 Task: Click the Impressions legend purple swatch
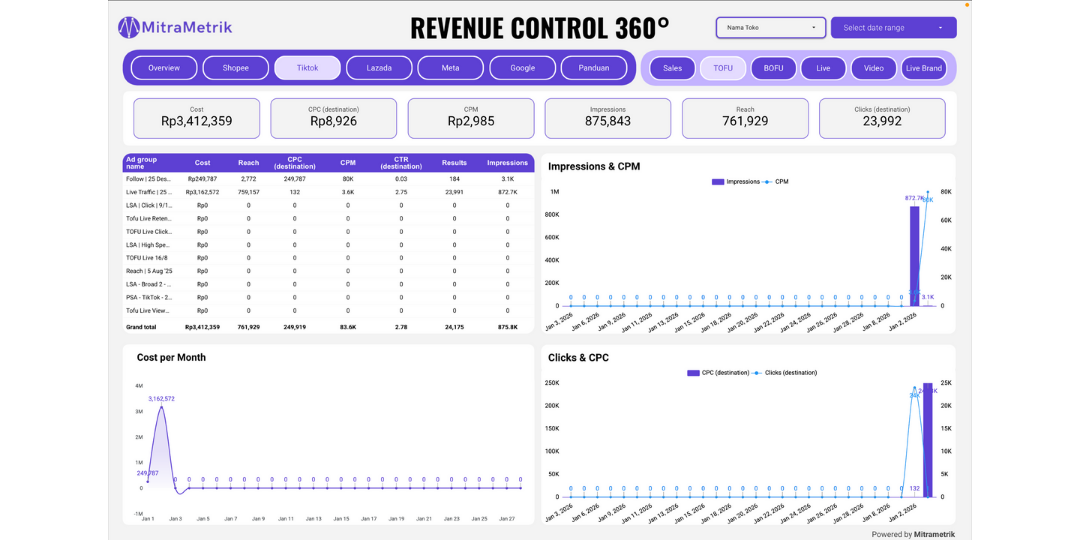click(717, 182)
